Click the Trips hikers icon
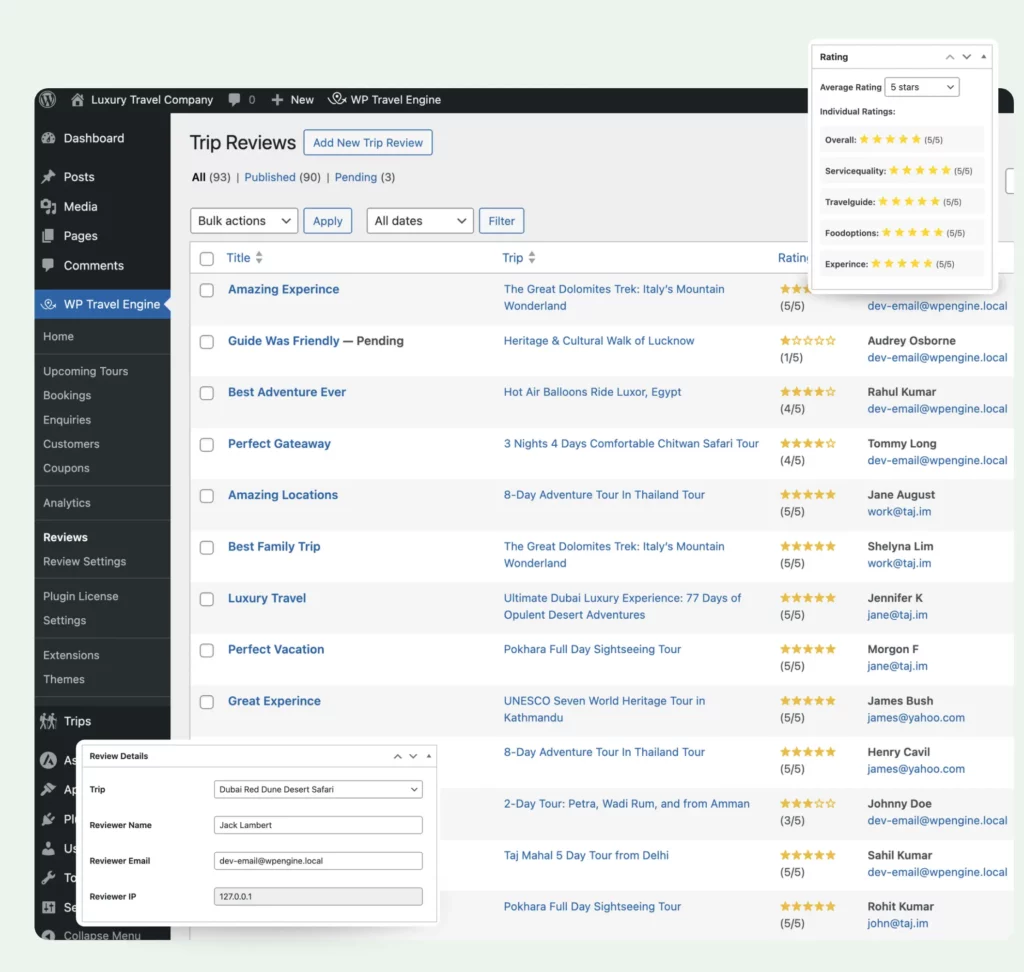Image resolution: width=1024 pixels, height=972 pixels. point(48,721)
